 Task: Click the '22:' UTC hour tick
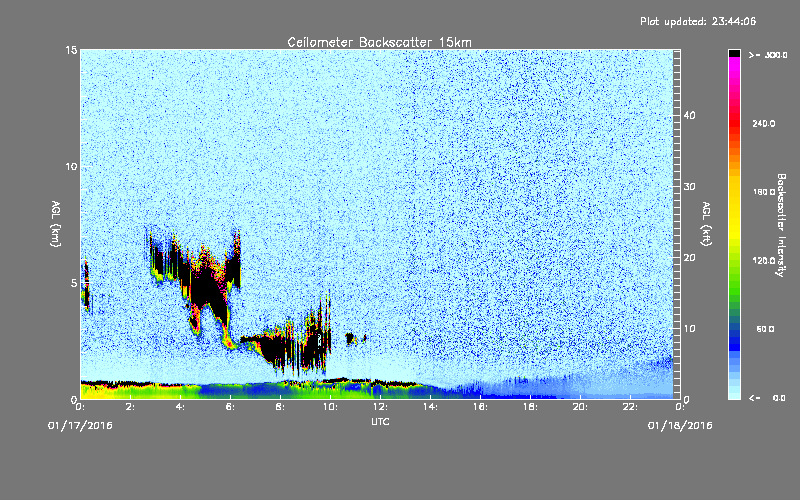[x=630, y=407]
